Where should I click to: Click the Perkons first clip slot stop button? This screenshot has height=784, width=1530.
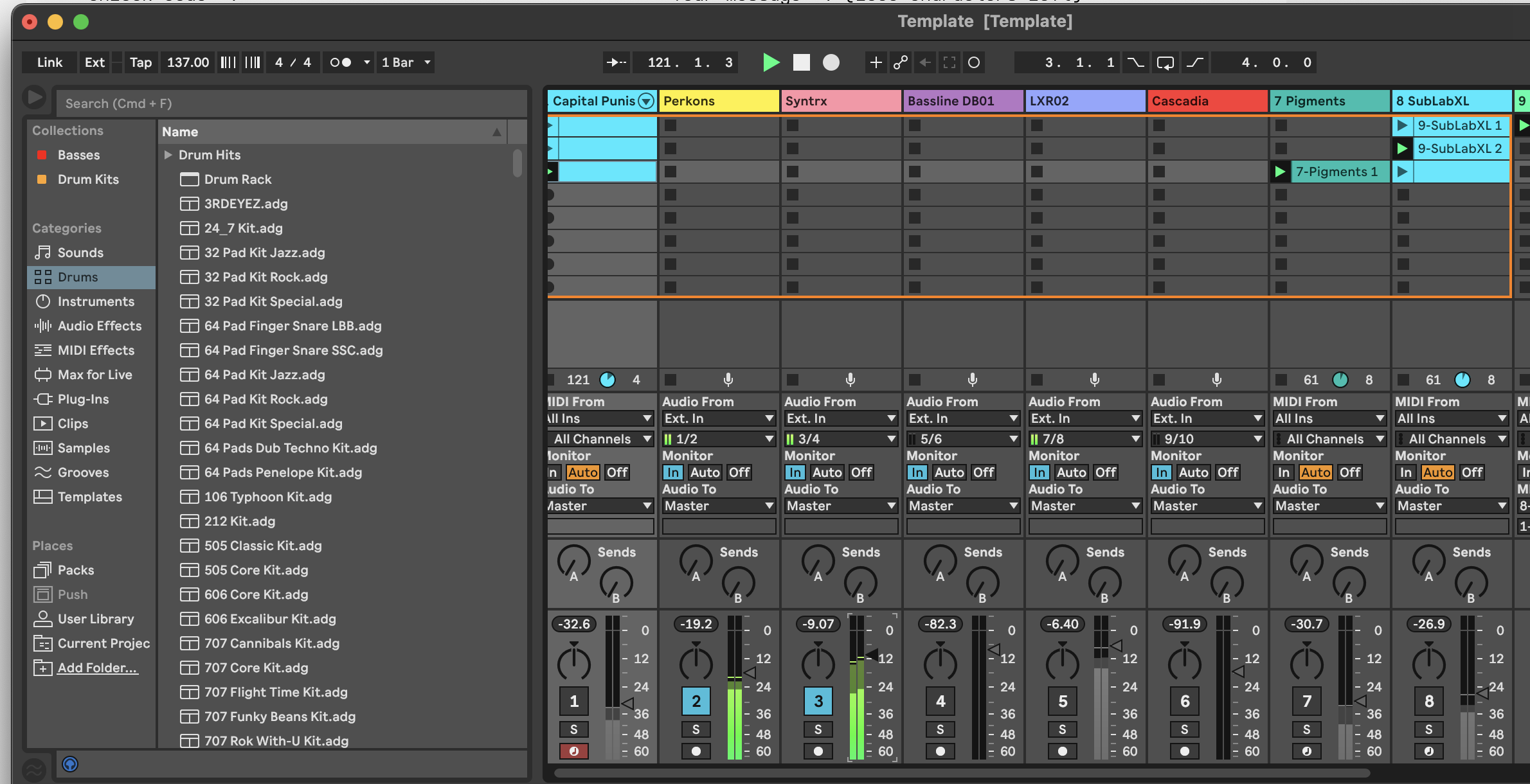coord(670,125)
